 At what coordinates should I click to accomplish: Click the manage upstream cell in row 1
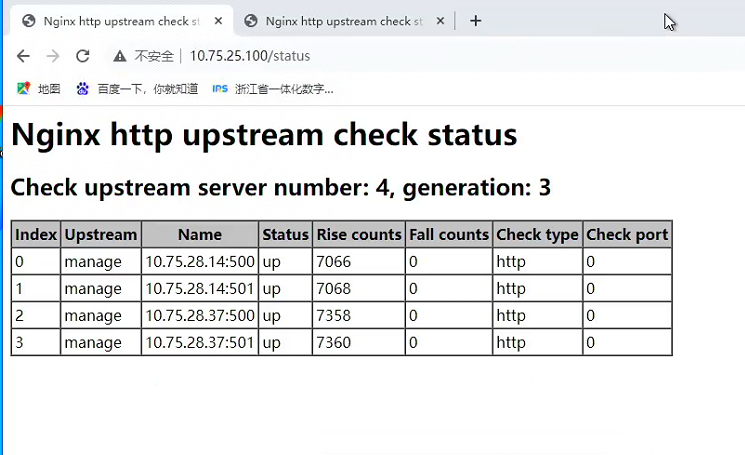point(101,288)
